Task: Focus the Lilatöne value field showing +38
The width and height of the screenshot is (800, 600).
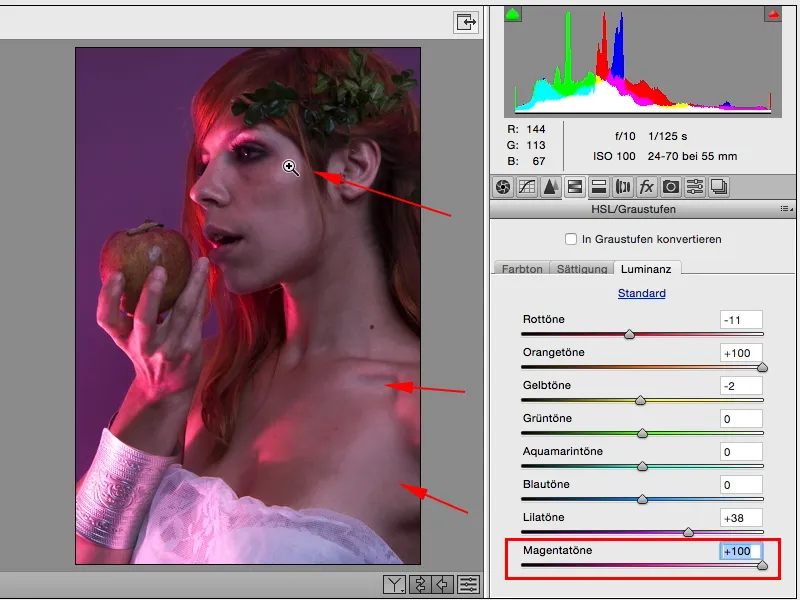Action: 741,518
